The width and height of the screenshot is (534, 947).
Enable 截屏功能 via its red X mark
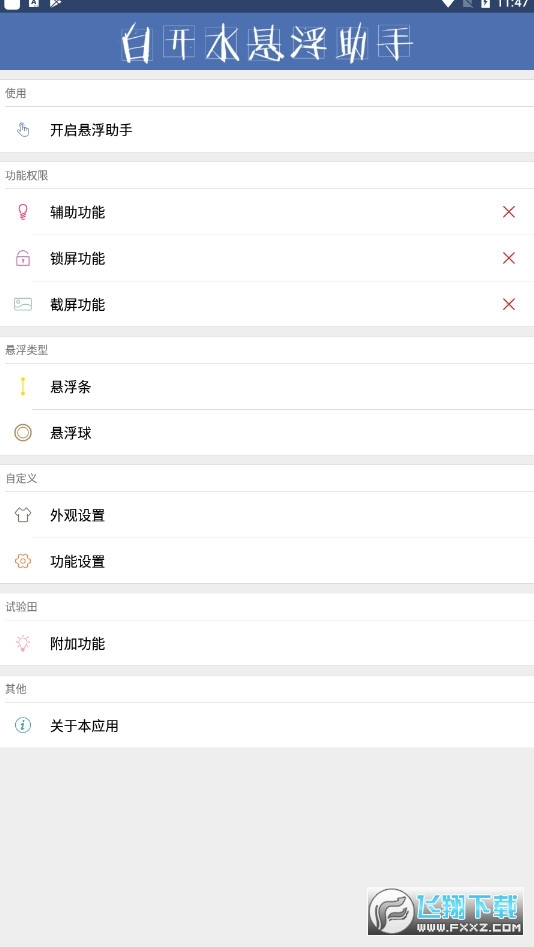[x=509, y=304]
